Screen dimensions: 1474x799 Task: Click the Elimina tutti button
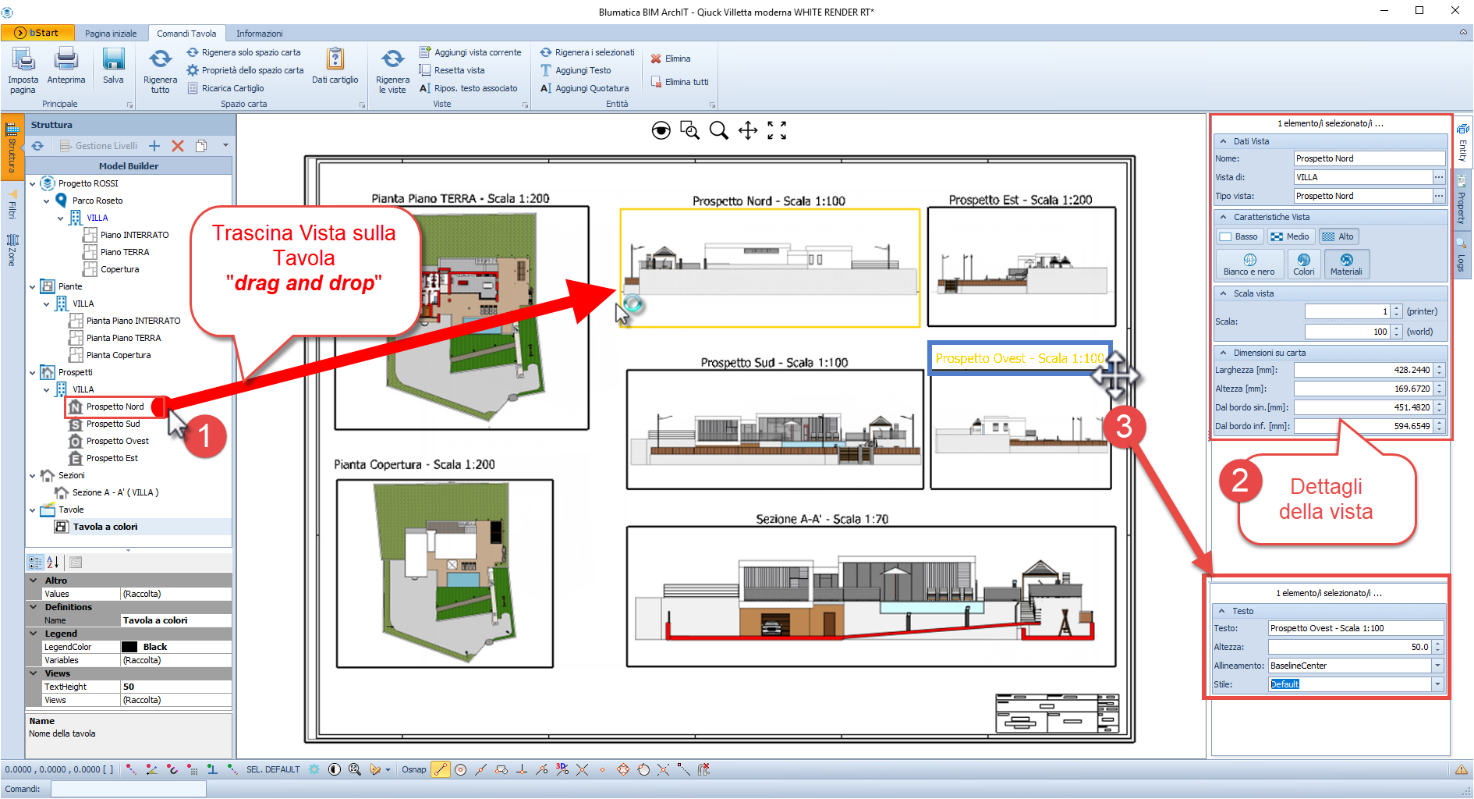pos(680,82)
